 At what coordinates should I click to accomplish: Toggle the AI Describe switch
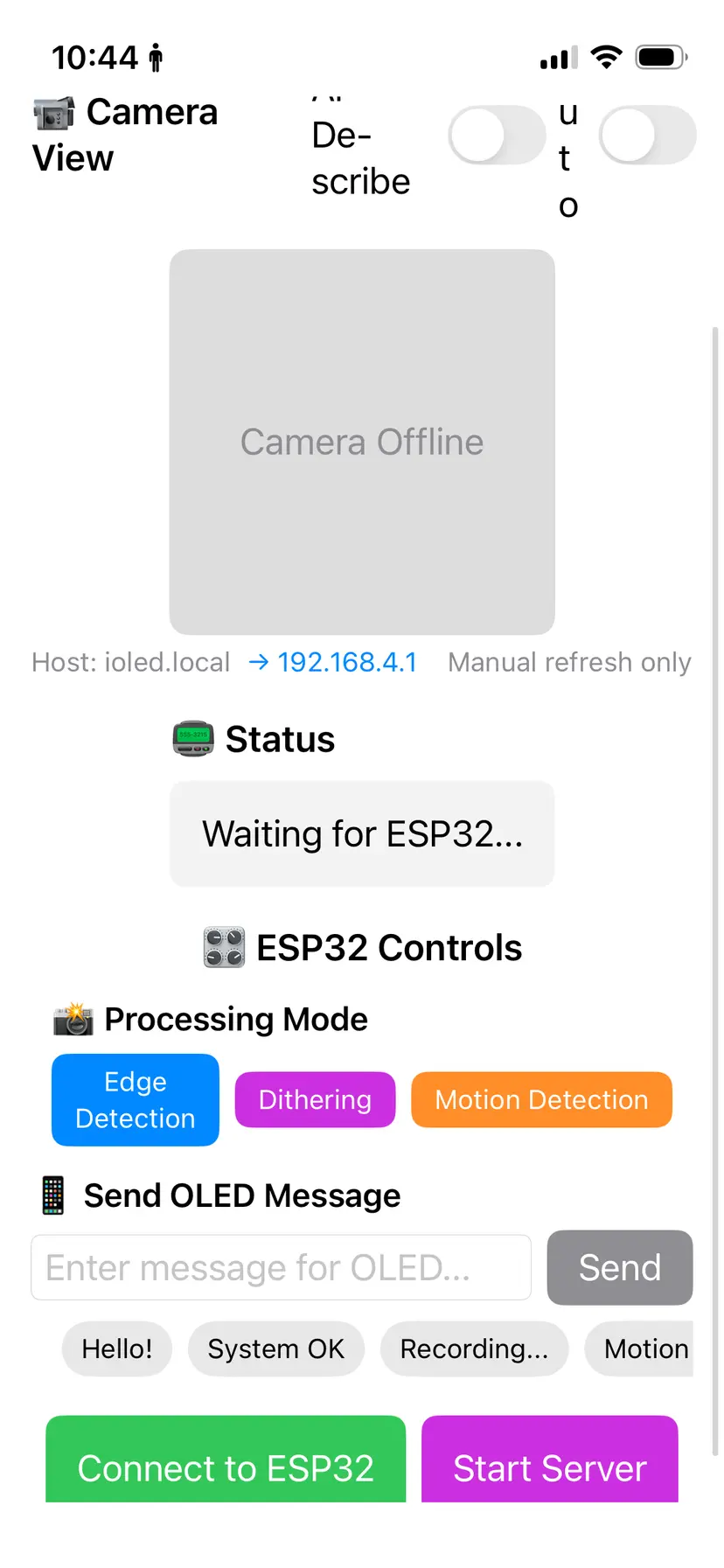coord(497,136)
